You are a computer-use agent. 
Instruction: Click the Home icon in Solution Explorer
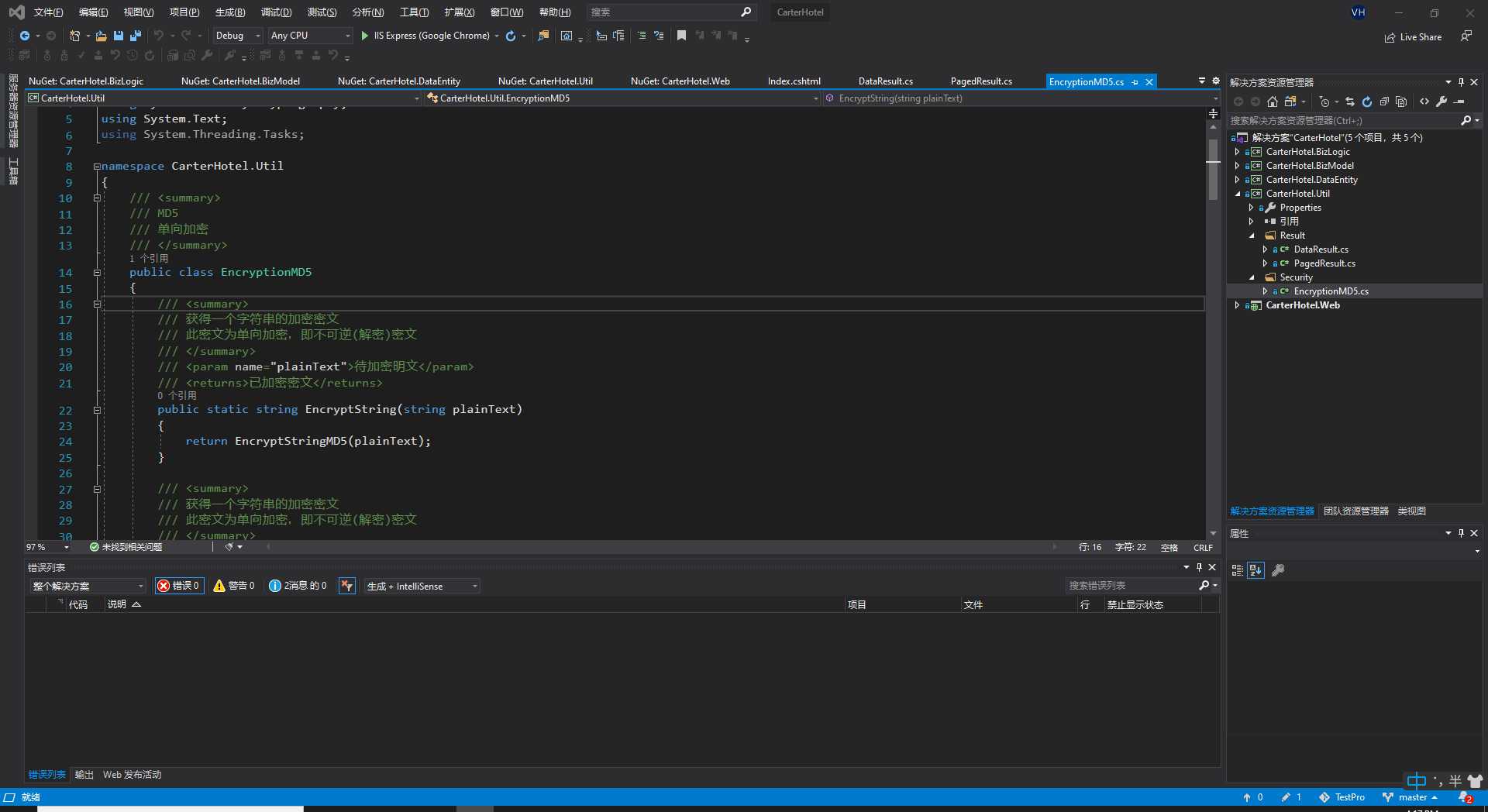[x=1273, y=101]
